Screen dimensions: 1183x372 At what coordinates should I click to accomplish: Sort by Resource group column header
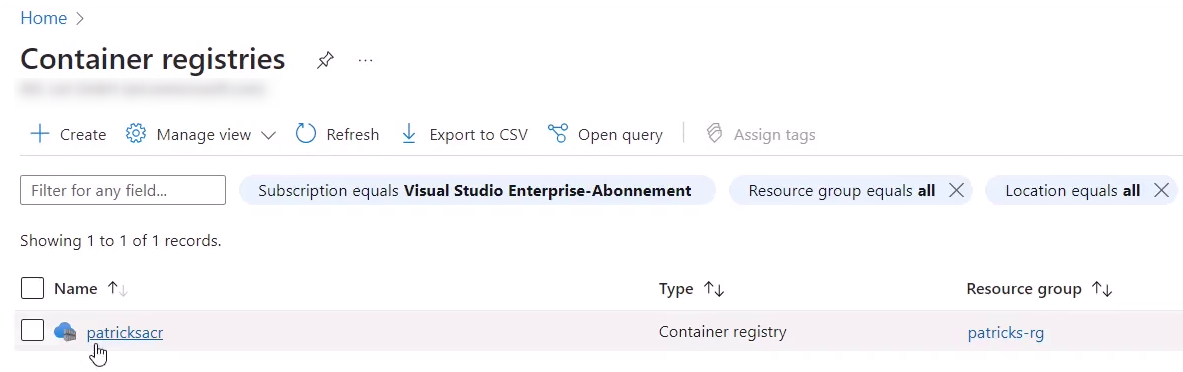click(1024, 288)
